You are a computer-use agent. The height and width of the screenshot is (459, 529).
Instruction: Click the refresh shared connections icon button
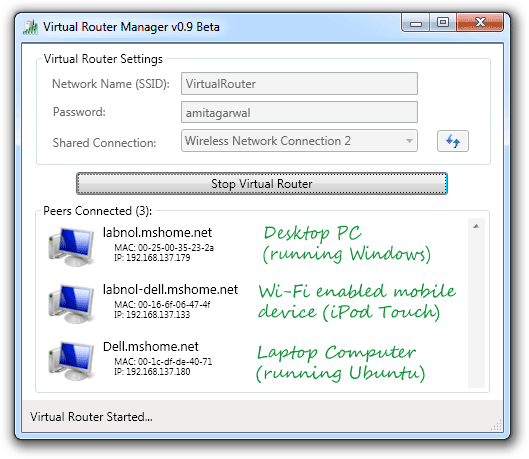[x=452, y=141]
